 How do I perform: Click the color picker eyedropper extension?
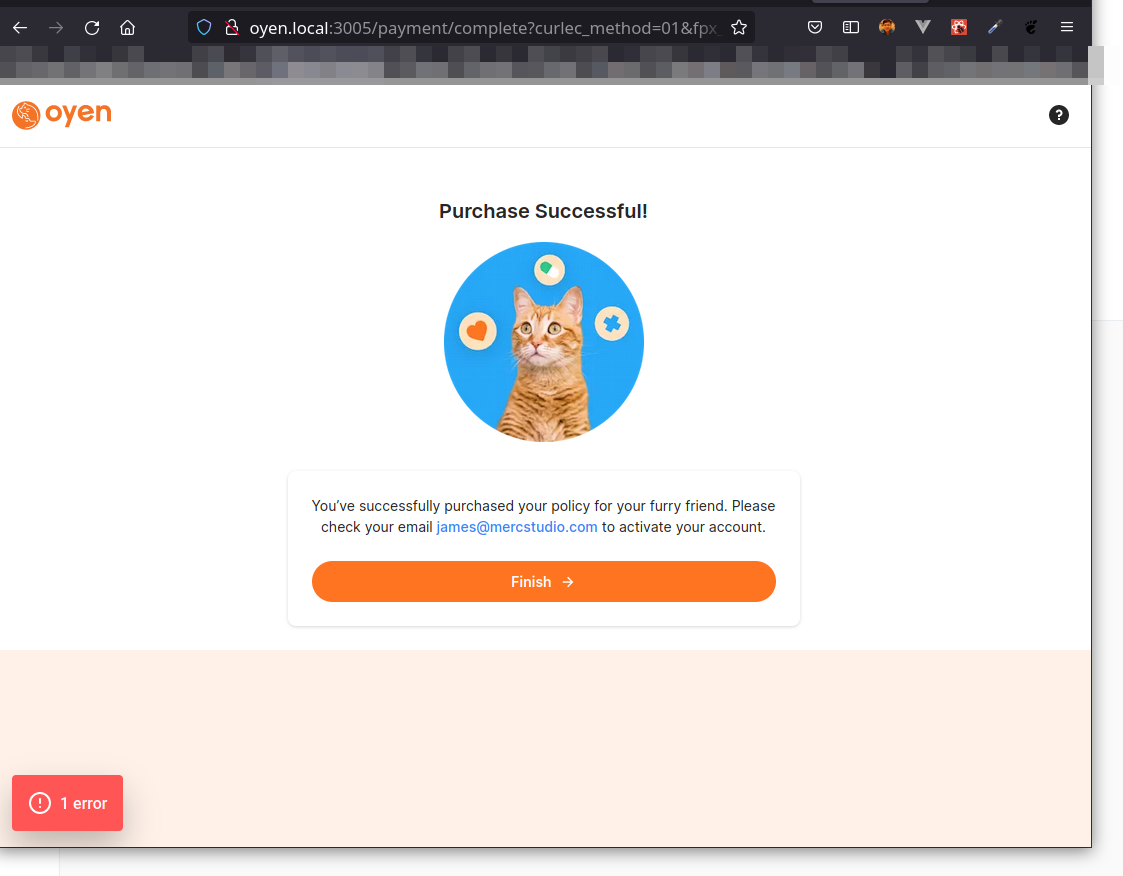click(995, 28)
